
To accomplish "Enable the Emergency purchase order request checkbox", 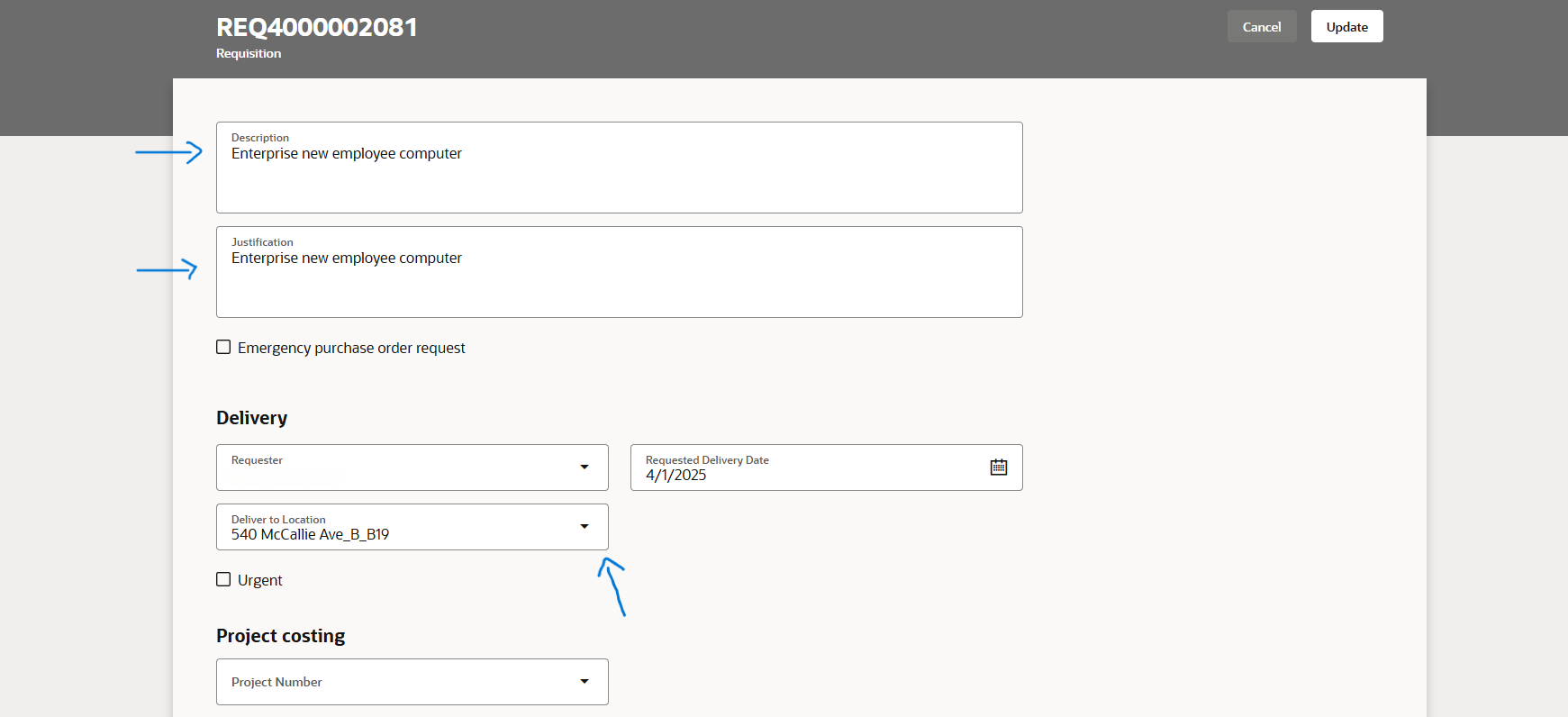I will [x=223, y=348].
